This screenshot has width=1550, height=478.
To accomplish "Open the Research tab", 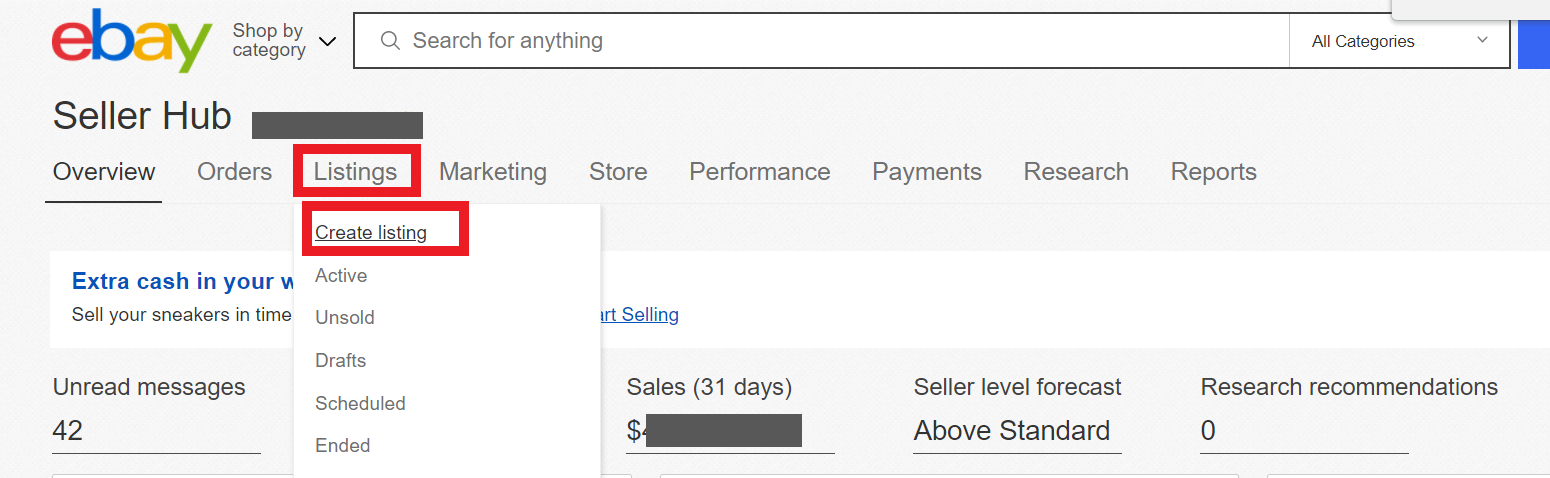I will pos(1076,172).
